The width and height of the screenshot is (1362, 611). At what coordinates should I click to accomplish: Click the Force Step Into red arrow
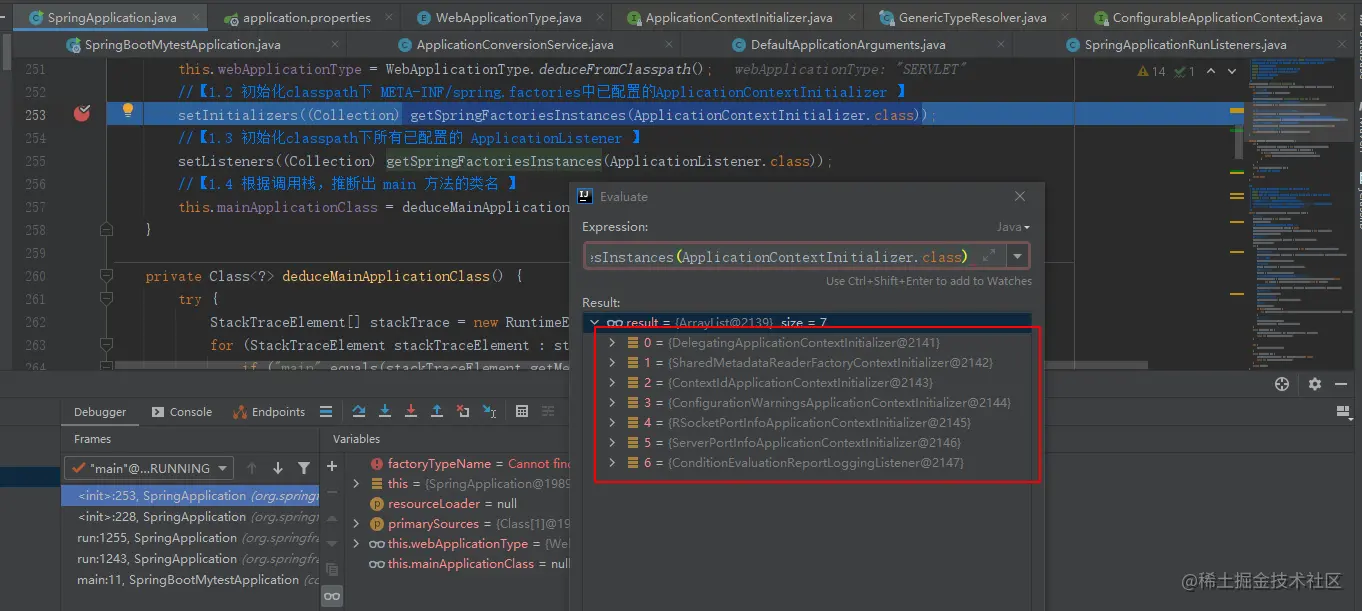point(411,411)
